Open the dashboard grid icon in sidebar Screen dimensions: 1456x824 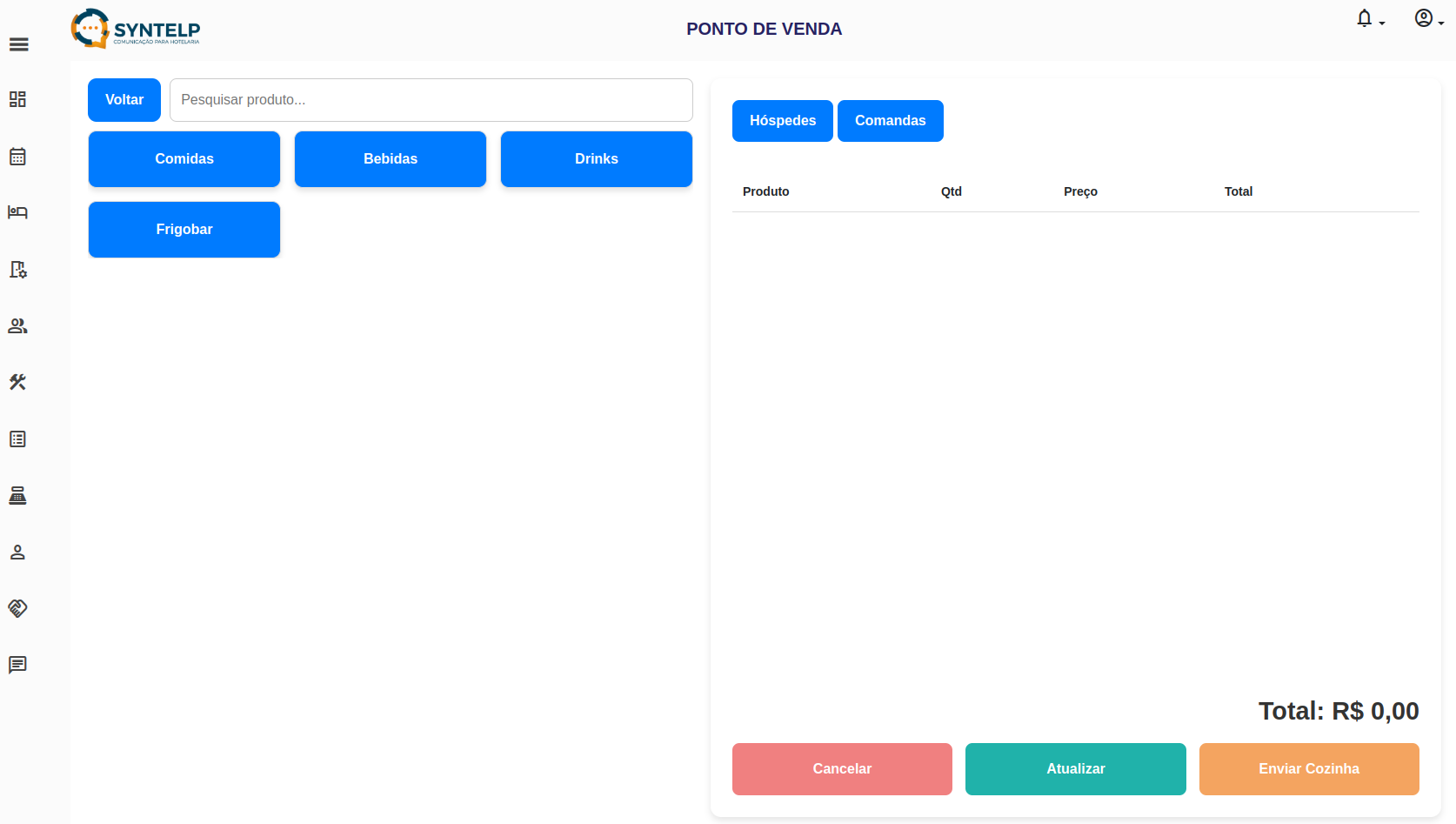pos(17,99)
